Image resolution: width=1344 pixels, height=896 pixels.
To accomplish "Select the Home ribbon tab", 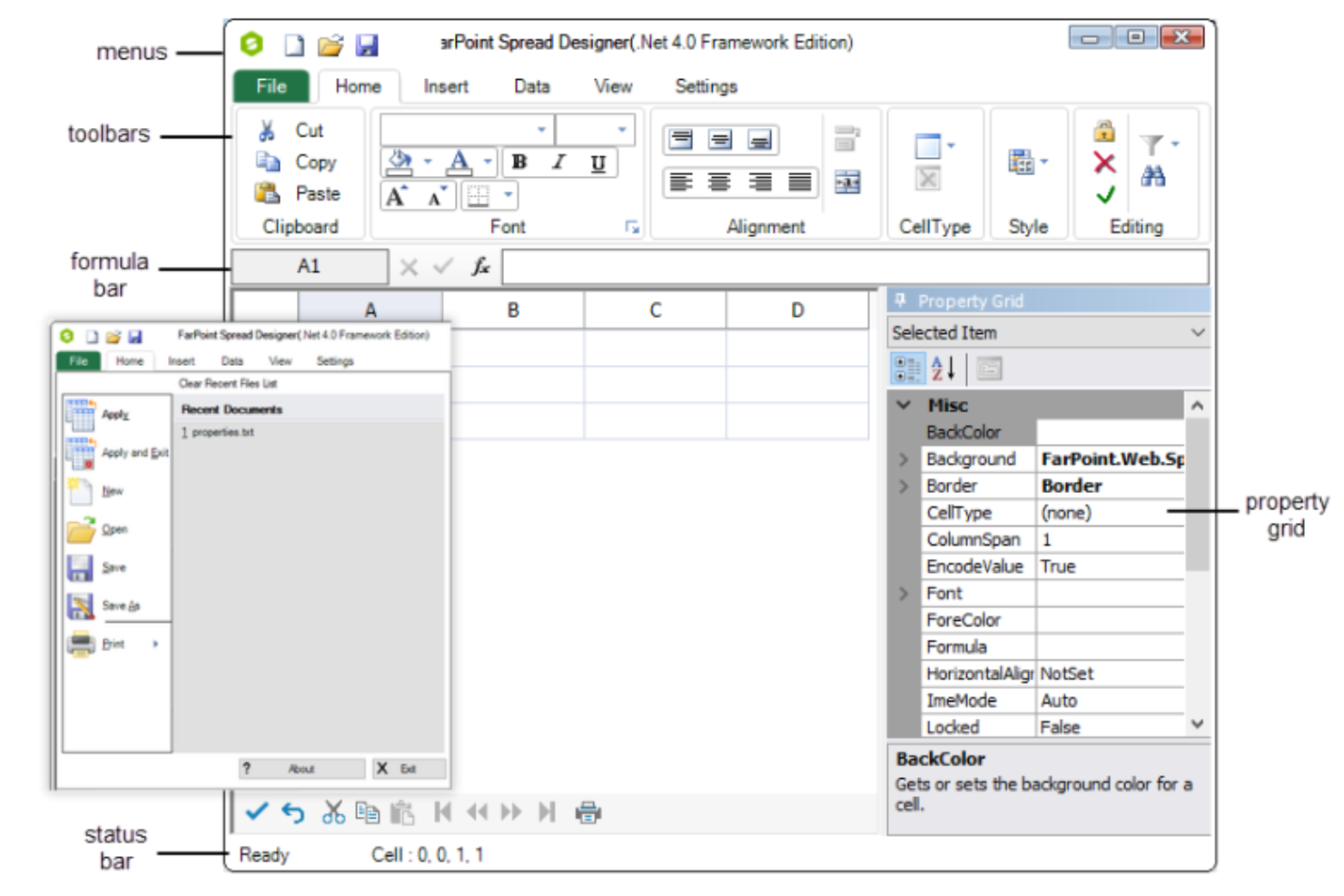I will click(x=358, y=87).
